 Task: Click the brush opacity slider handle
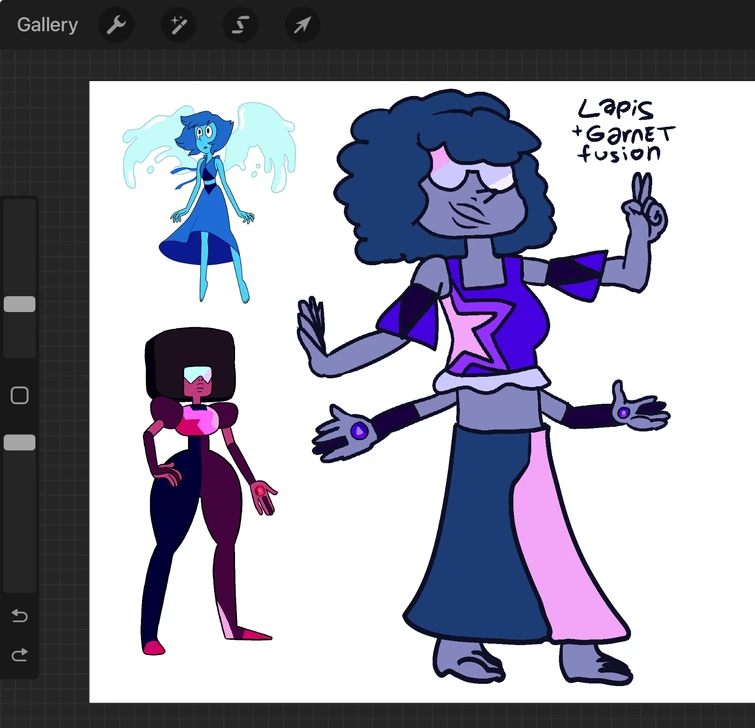[x=20, y=442]
